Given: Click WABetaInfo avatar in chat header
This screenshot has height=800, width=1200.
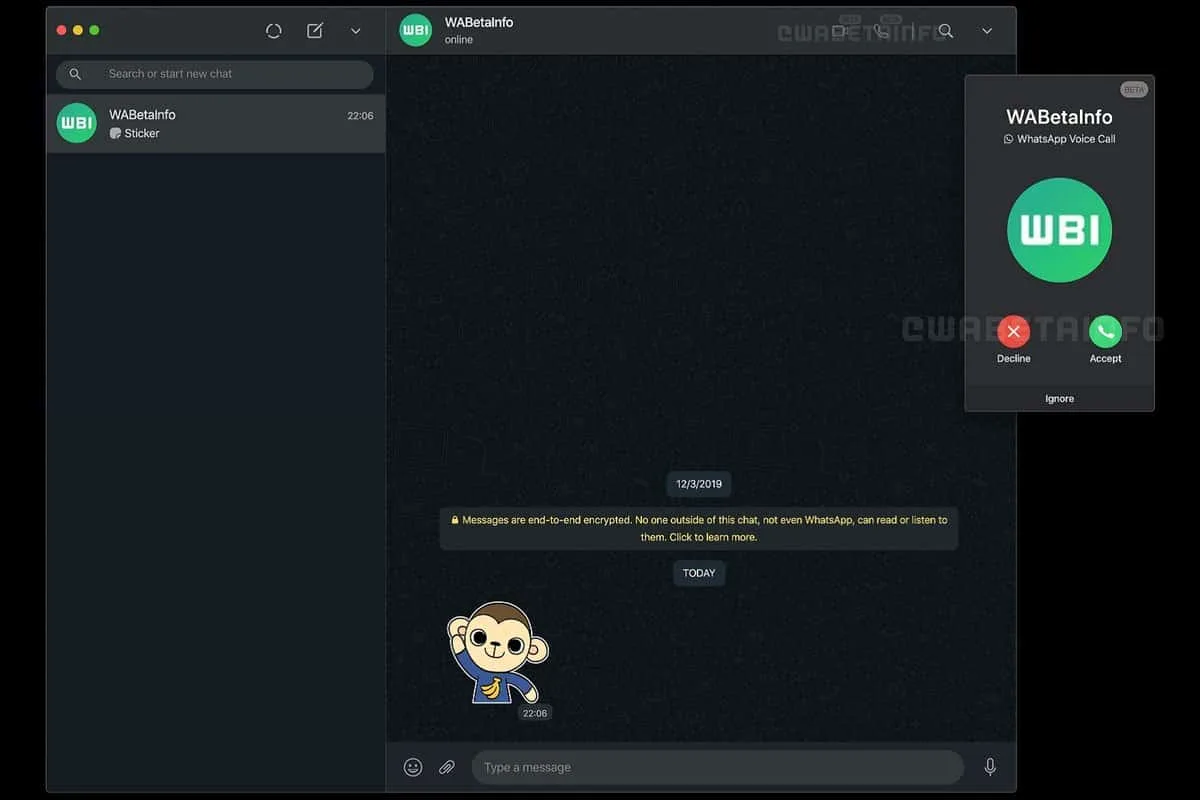Looking at the screenshot, I should [415, 30].
